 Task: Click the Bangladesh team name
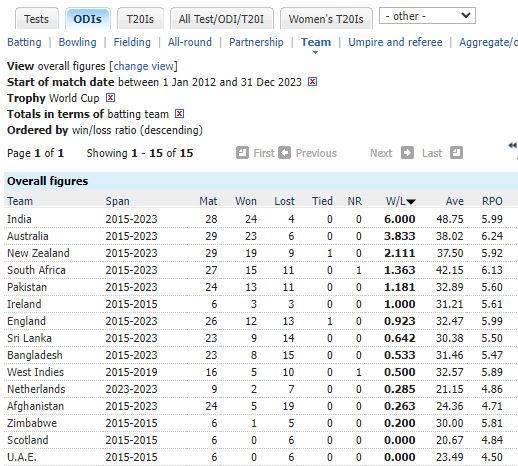click(x=35, y=355)
